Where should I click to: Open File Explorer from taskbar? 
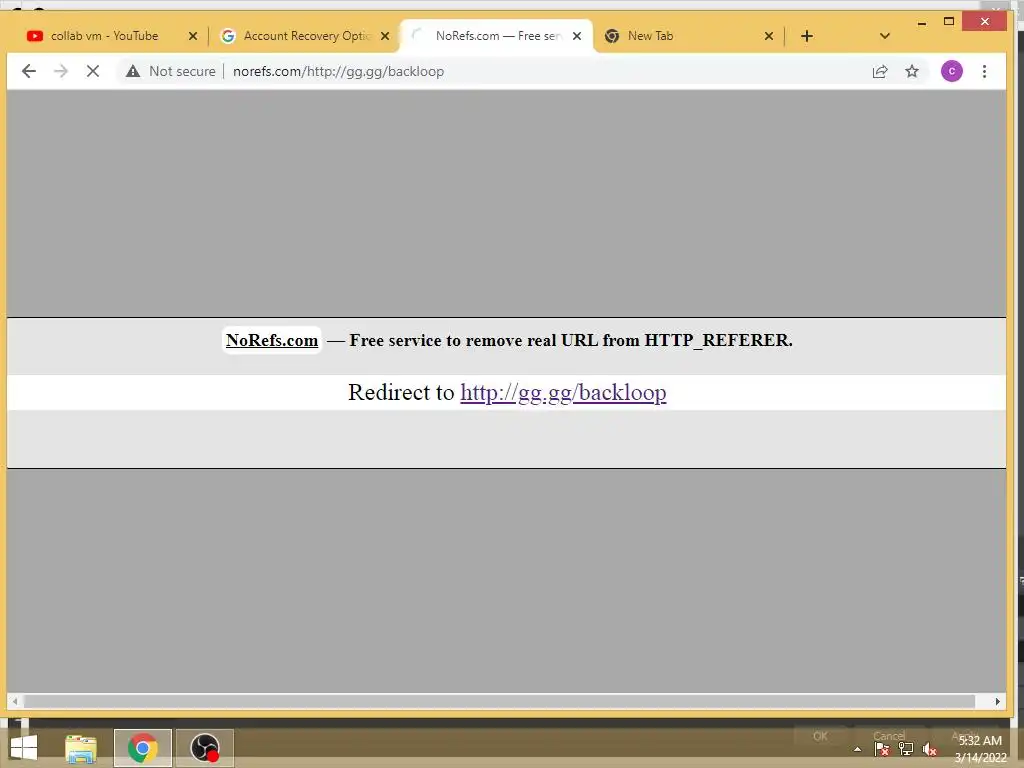point(81,748)
